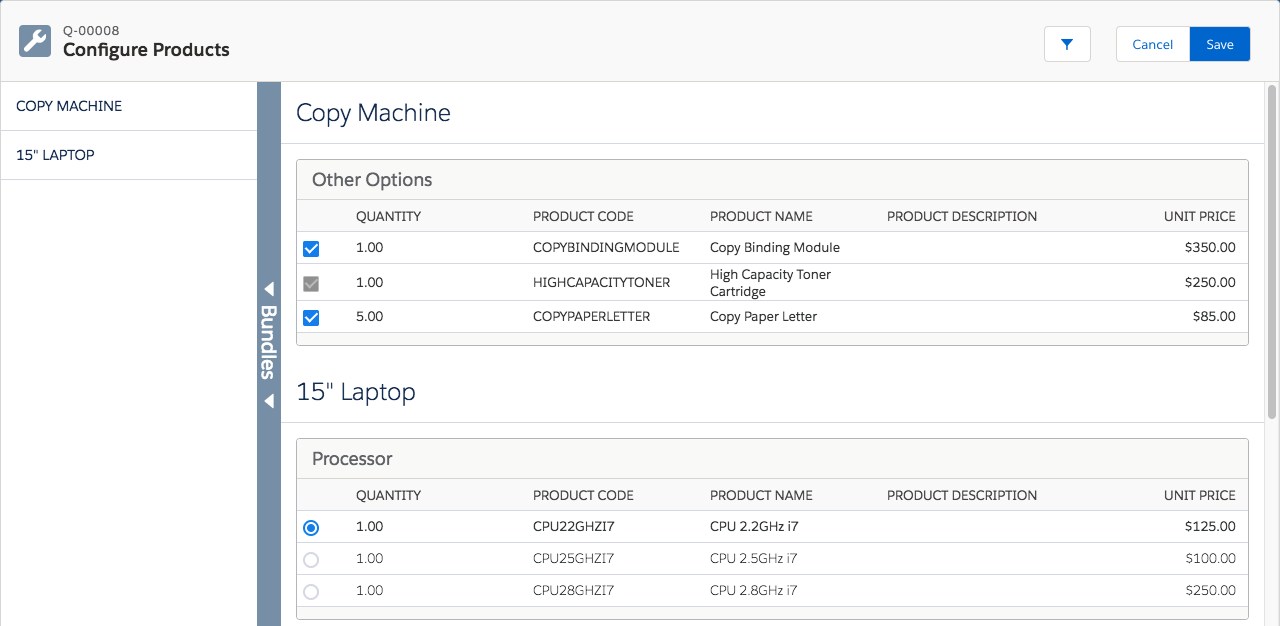1280x626 pixels.
Task: Save the product configuration
Action: point(1220,44)
